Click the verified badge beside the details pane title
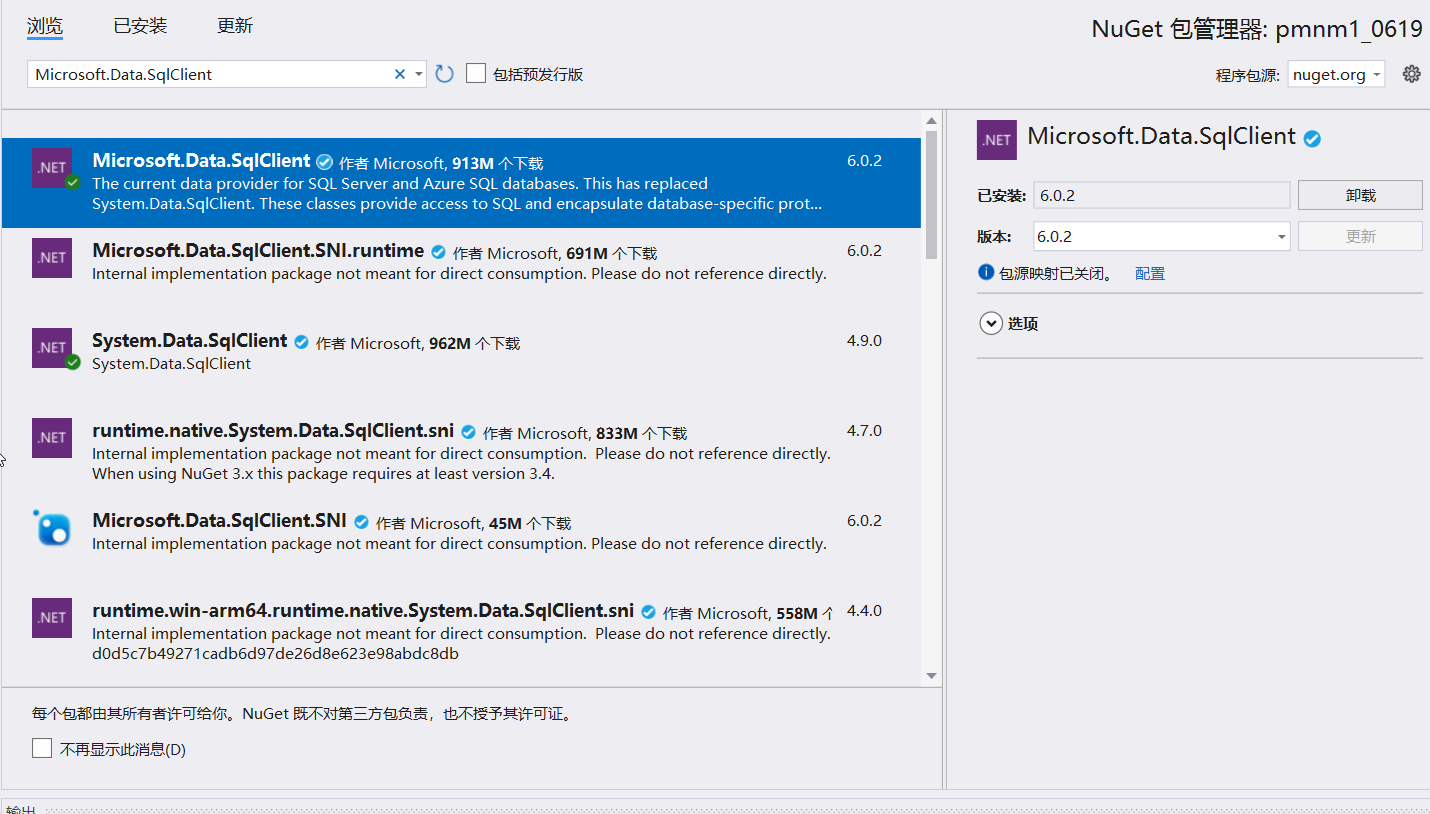 click(x=1312, y=139)
